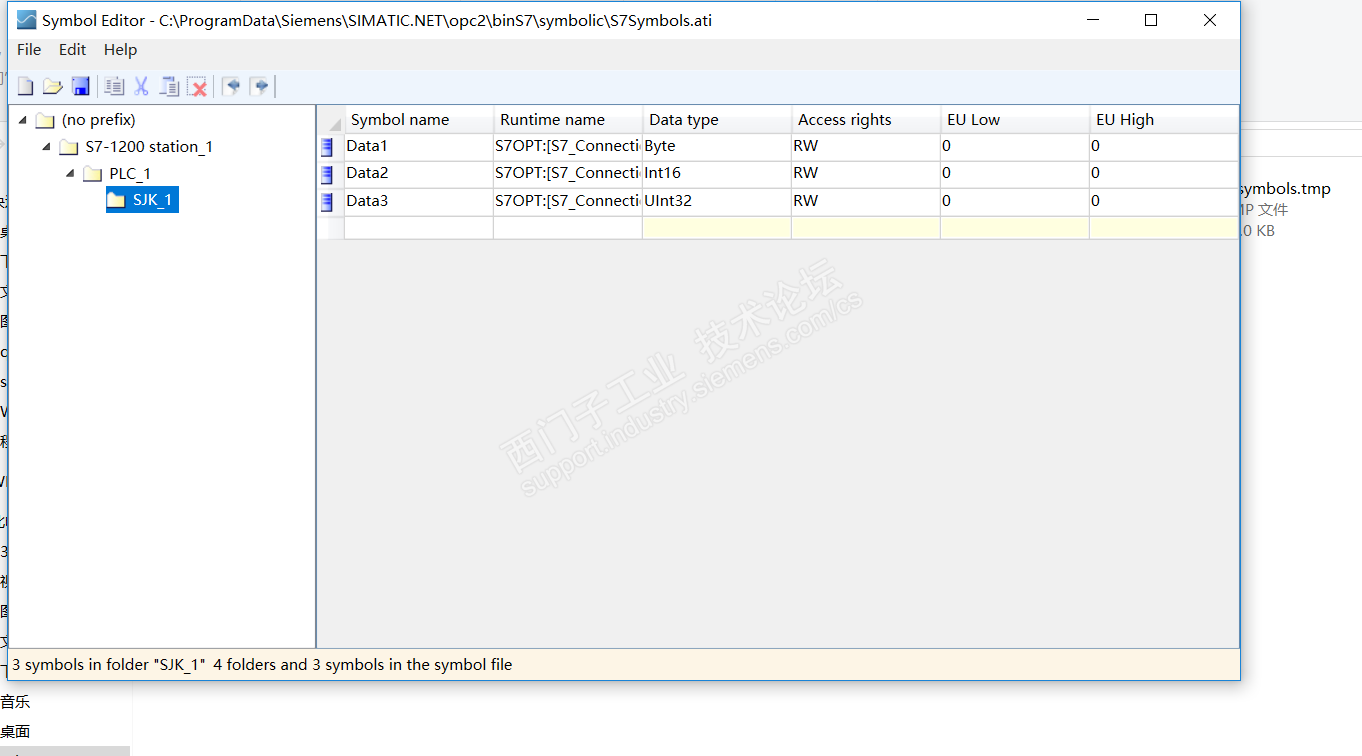This screenshot has height=756, width=1362.
Task: Click the Data1 symbol name cell
Action: pos(419,147)
